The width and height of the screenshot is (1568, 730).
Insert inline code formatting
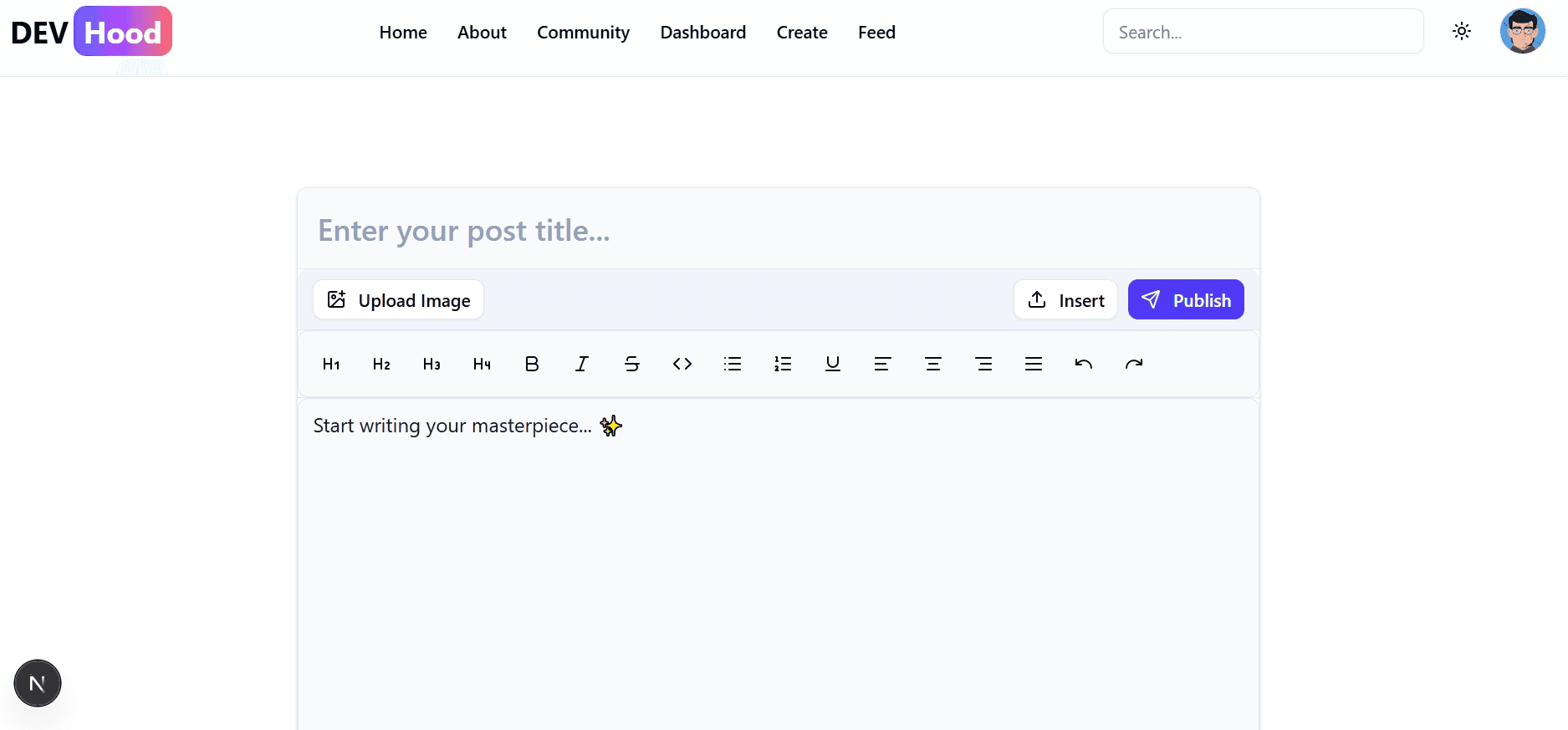[682, 364]
